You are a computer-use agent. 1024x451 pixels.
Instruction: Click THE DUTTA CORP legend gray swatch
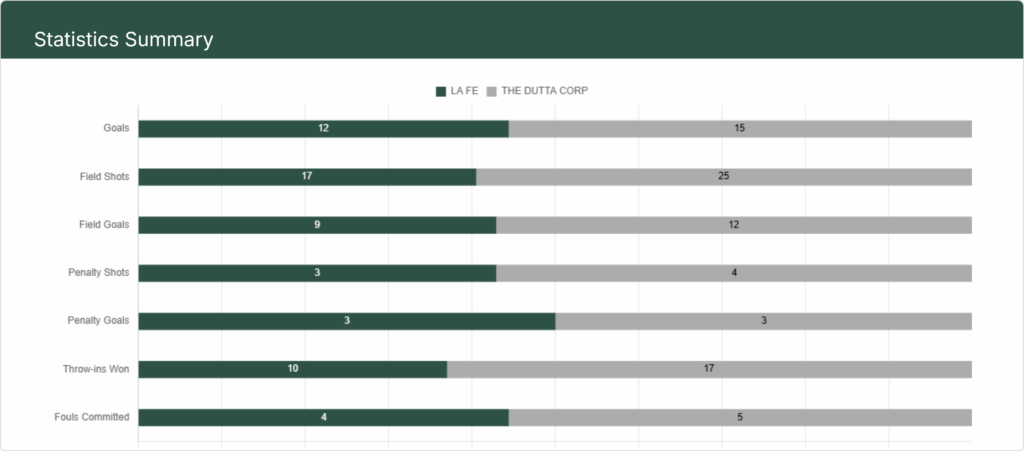coord(491,91)
